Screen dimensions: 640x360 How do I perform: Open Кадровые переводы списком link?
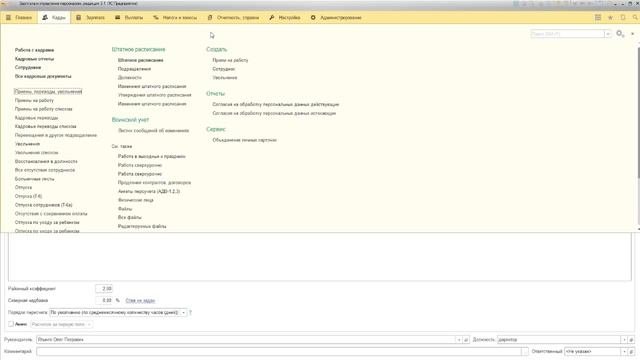(x=45, y=127)
